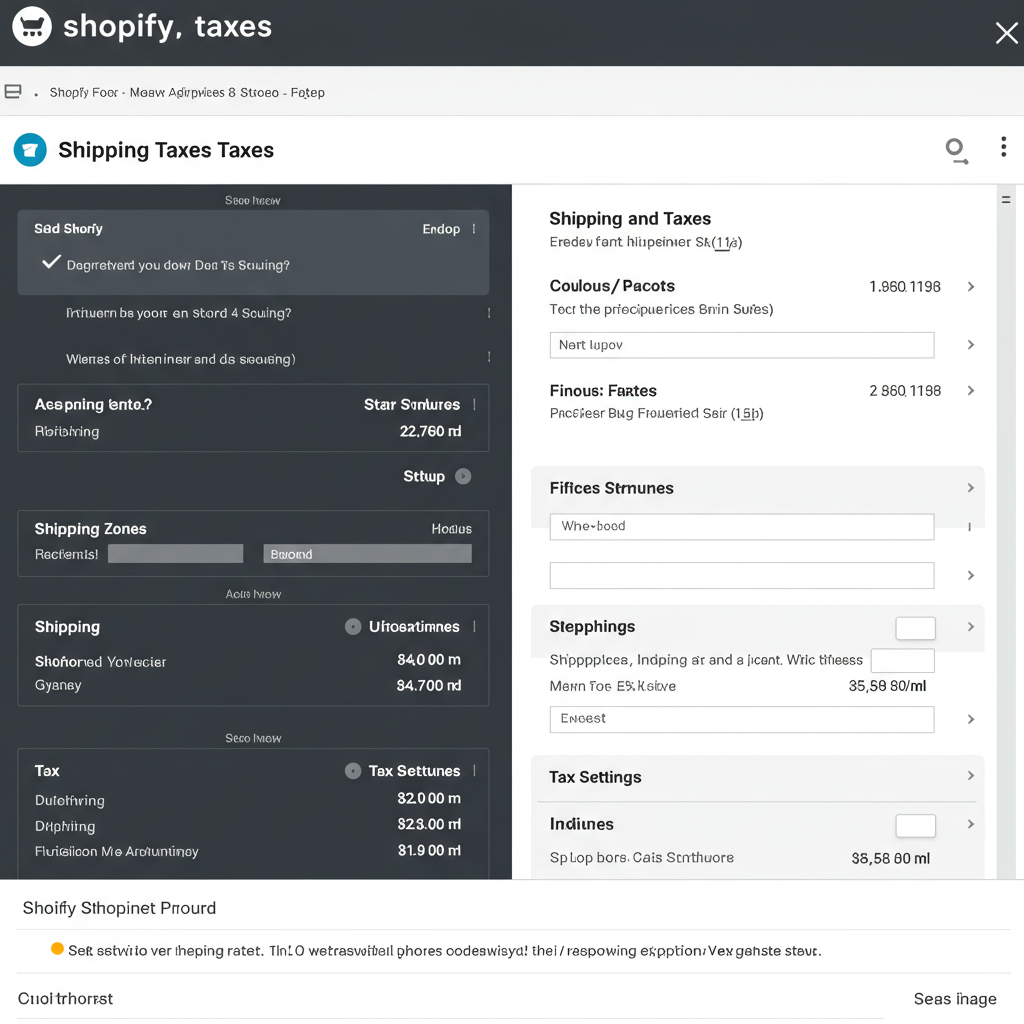Open options for Irituern be yoorr row
1024x1024 pixels.
coord(489,313)
